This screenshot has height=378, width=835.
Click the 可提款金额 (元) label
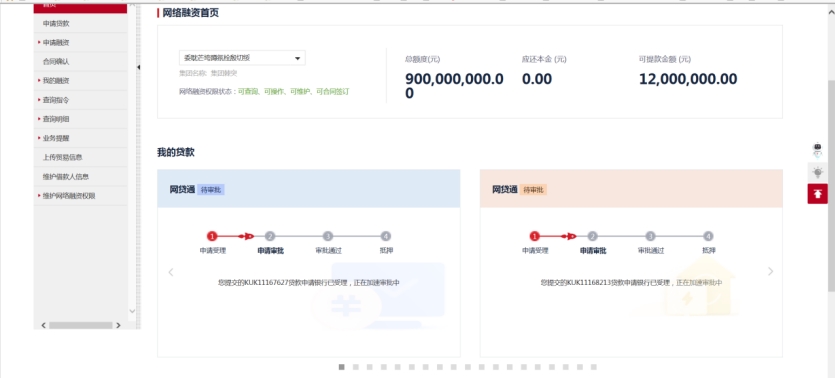665,59
